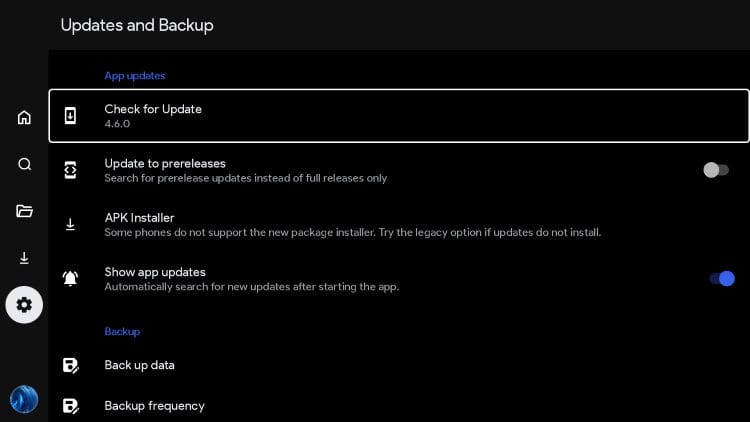Open Downloads from the sidebar

point(24,258)
